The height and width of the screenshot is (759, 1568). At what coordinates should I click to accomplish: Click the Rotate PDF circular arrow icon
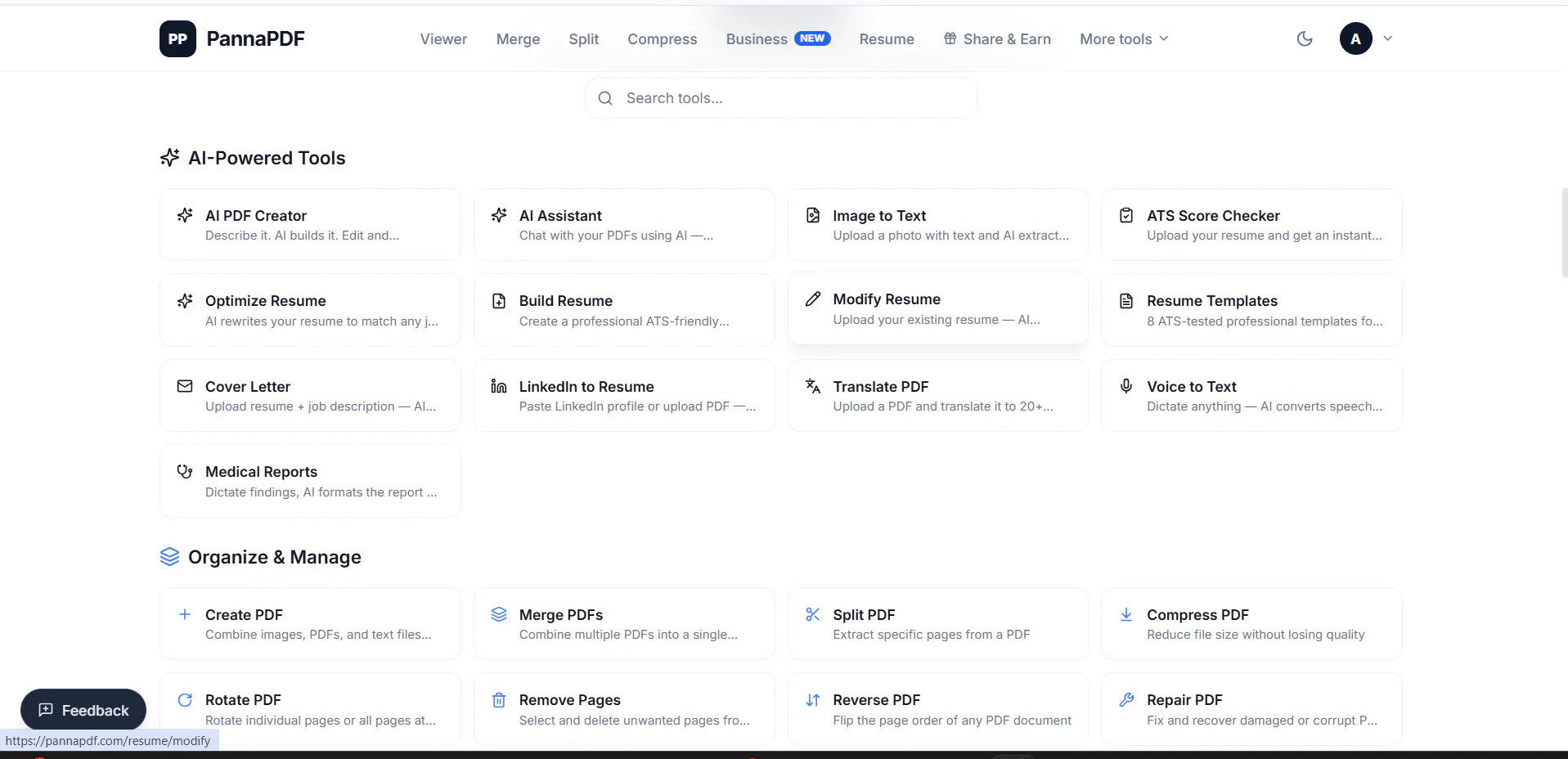(185, 700)
